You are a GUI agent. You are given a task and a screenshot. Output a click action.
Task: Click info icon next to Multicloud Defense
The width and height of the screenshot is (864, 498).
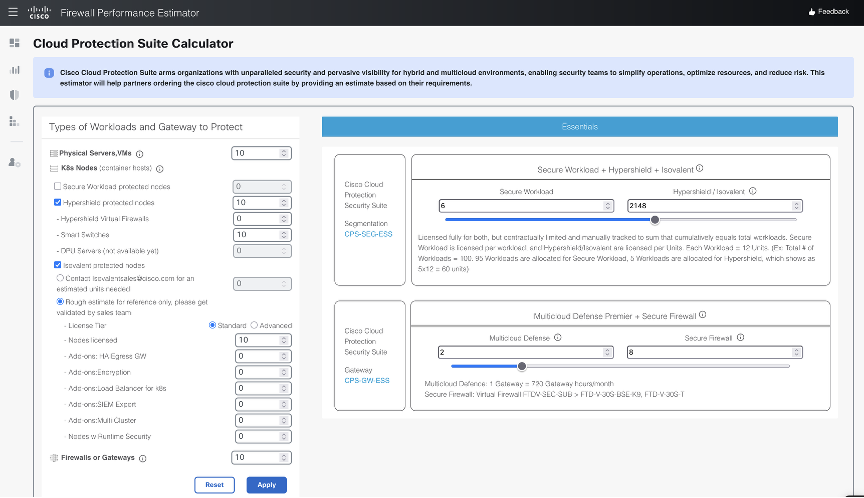click(x=558, y=338)
